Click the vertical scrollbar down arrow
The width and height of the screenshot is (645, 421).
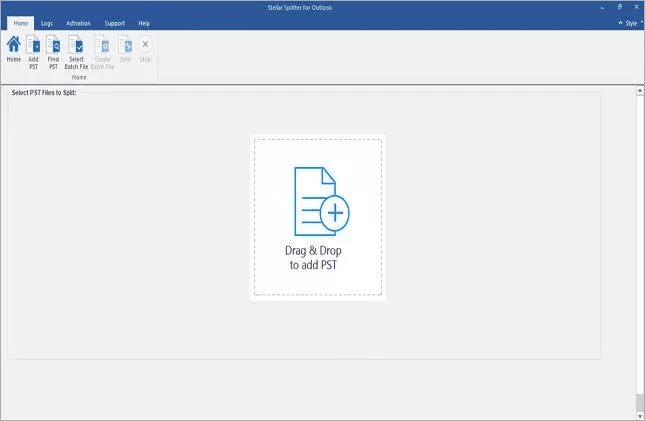[x=640, y=414]
